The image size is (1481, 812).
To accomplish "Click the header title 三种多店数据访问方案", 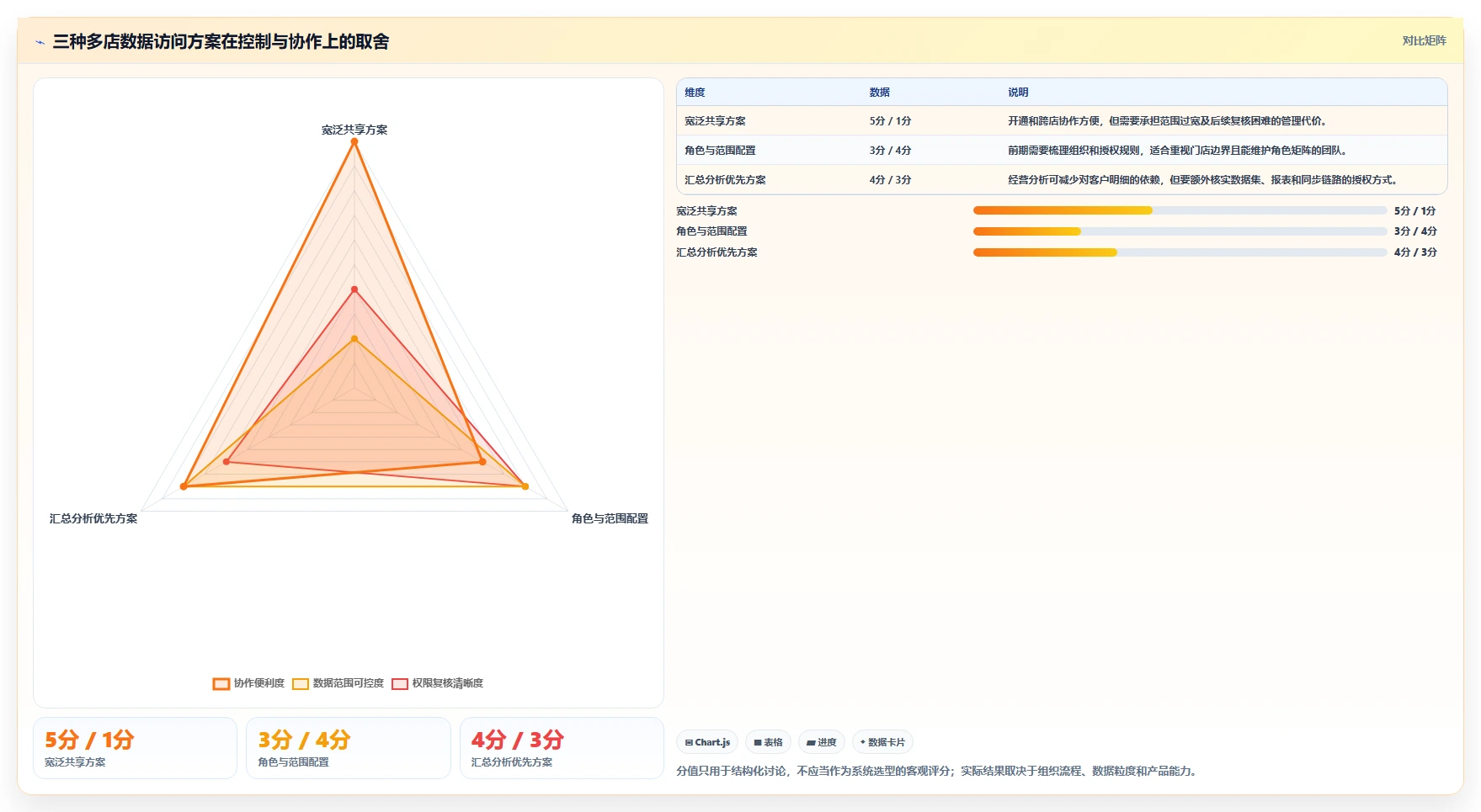I will (x=221, y=41).
